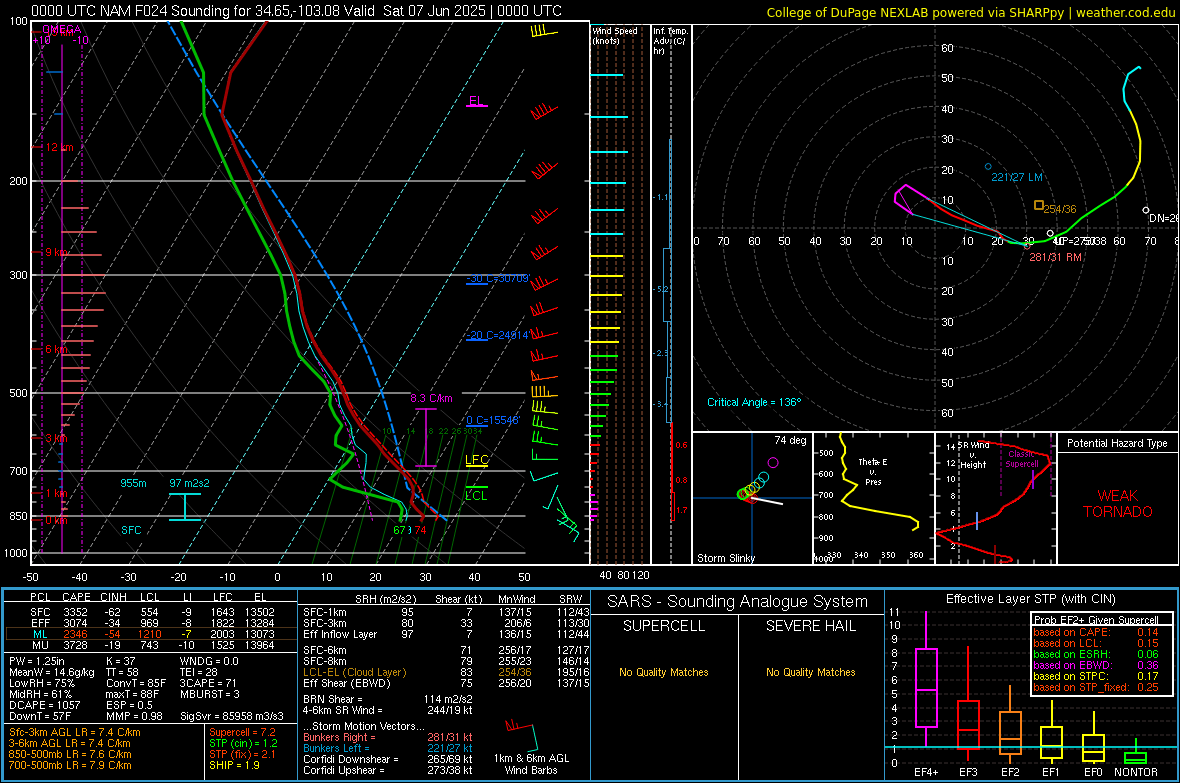Click the SUPERCELL column heading in SARS
The image size is (1180, 783).
tap(664, 626)
